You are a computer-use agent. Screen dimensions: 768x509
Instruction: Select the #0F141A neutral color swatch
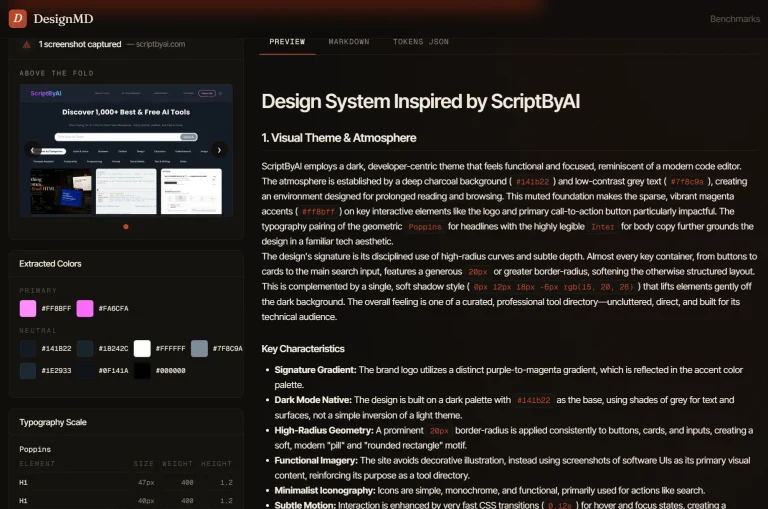pos(85,370)
